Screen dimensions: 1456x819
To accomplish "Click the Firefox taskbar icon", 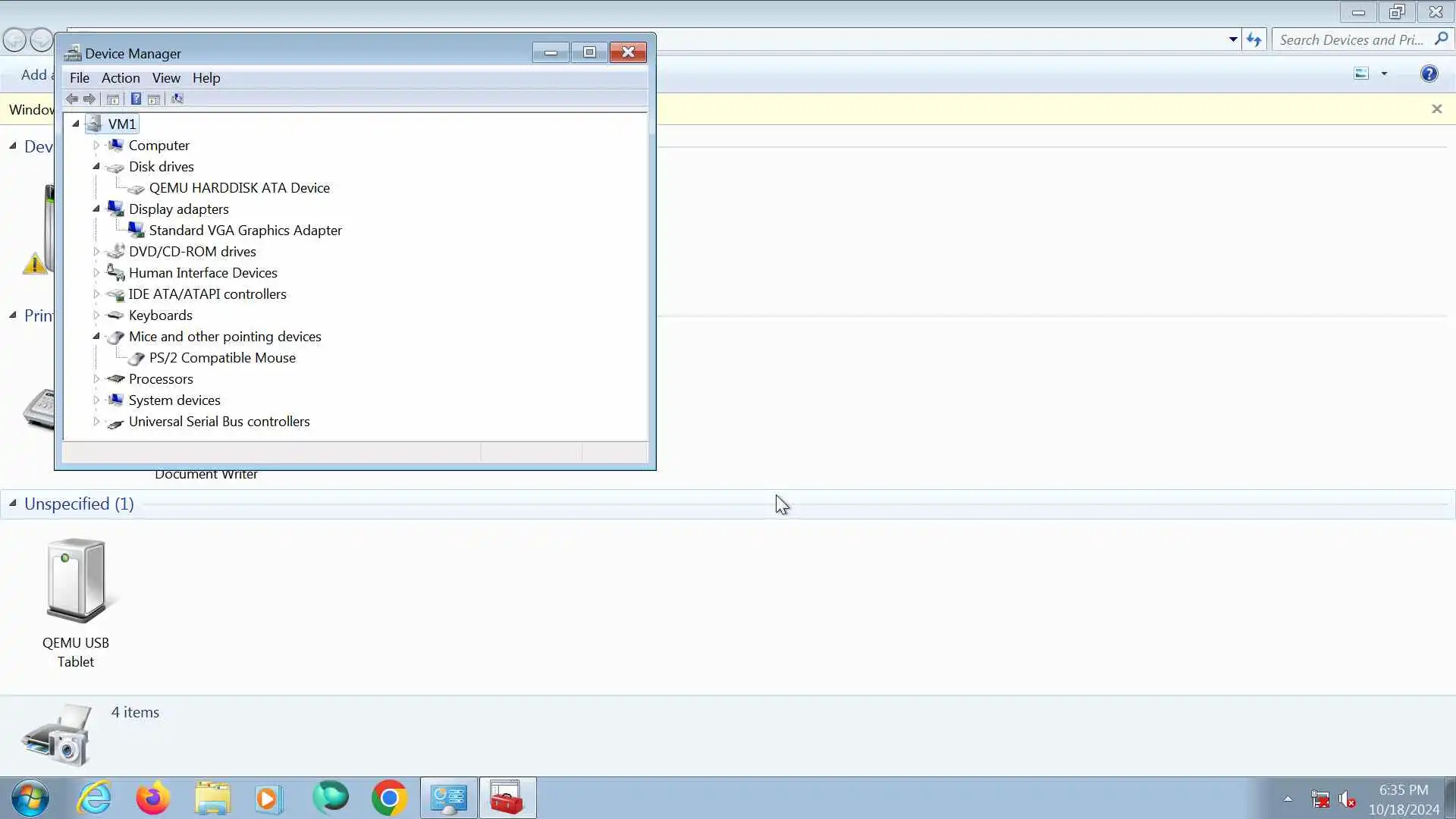I will point(152,798).
